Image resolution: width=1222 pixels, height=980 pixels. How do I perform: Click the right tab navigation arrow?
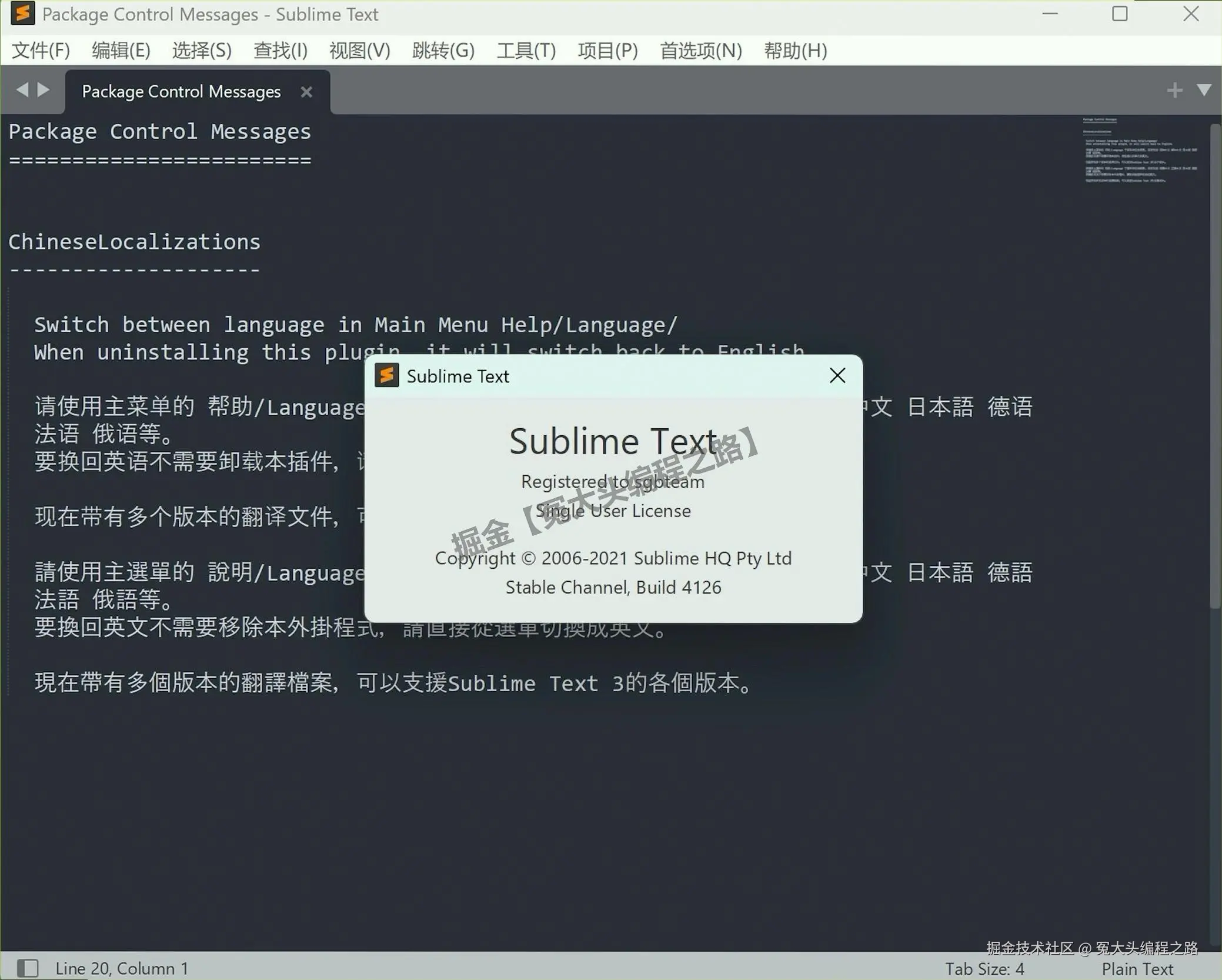[x=44, y=89]
